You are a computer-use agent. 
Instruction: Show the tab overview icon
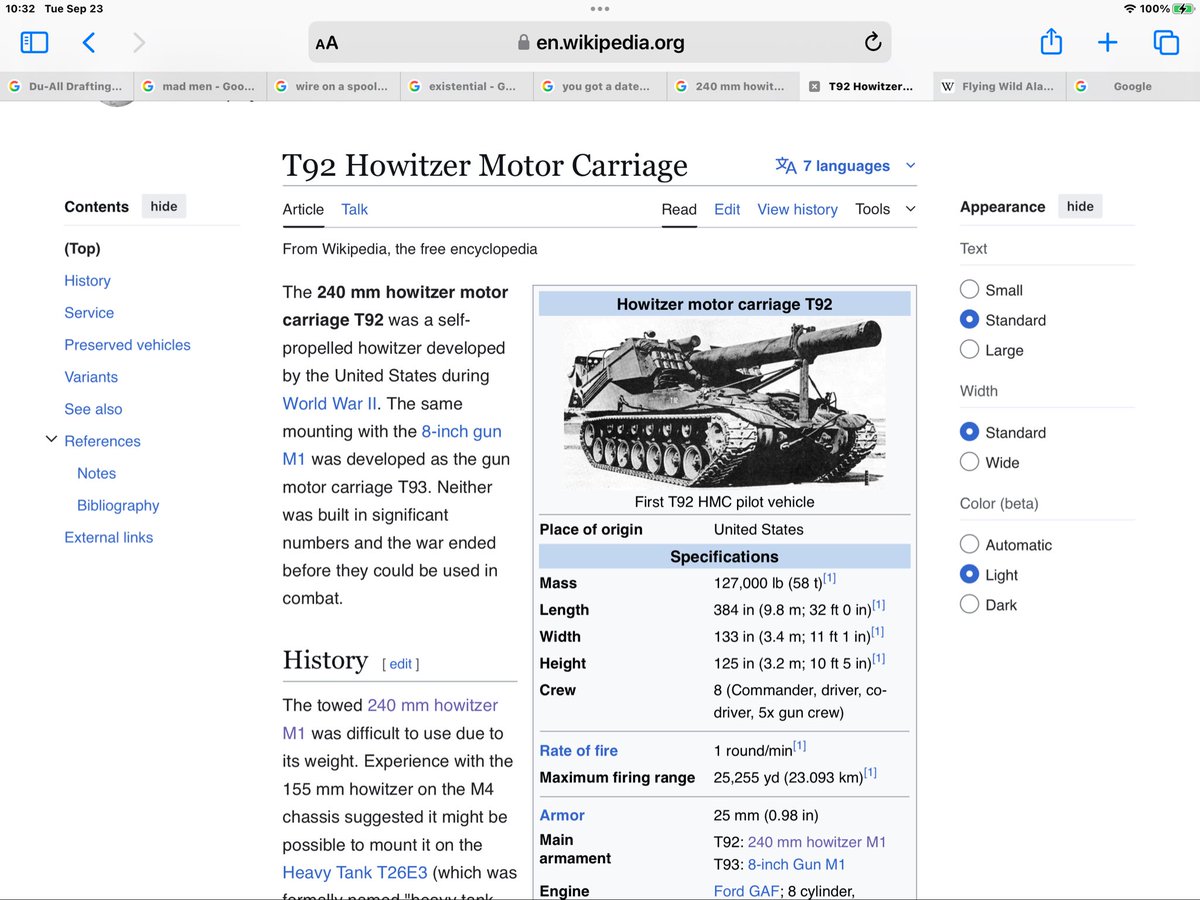(1166, 42)
